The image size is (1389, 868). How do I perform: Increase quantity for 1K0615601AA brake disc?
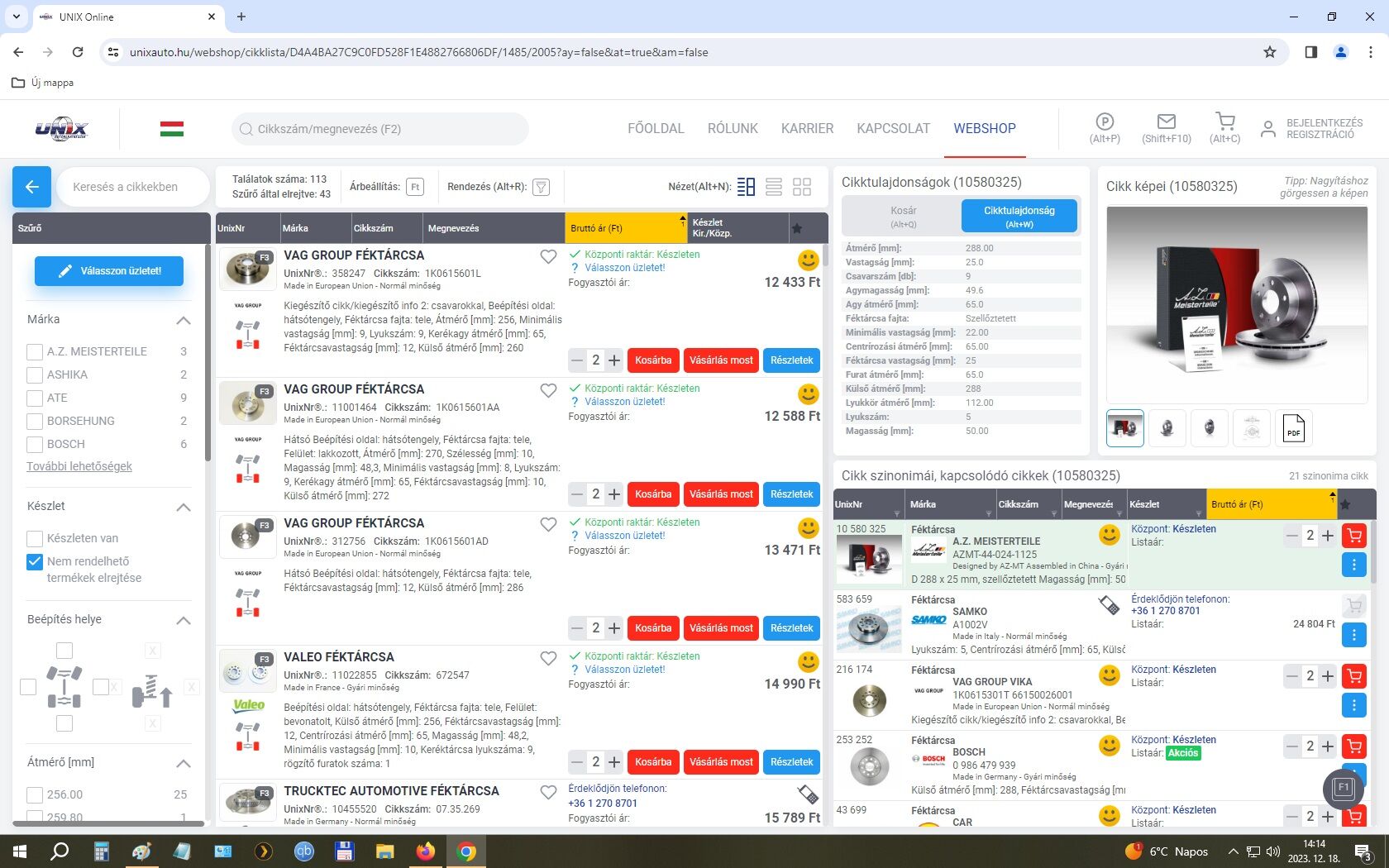[614, 494]
